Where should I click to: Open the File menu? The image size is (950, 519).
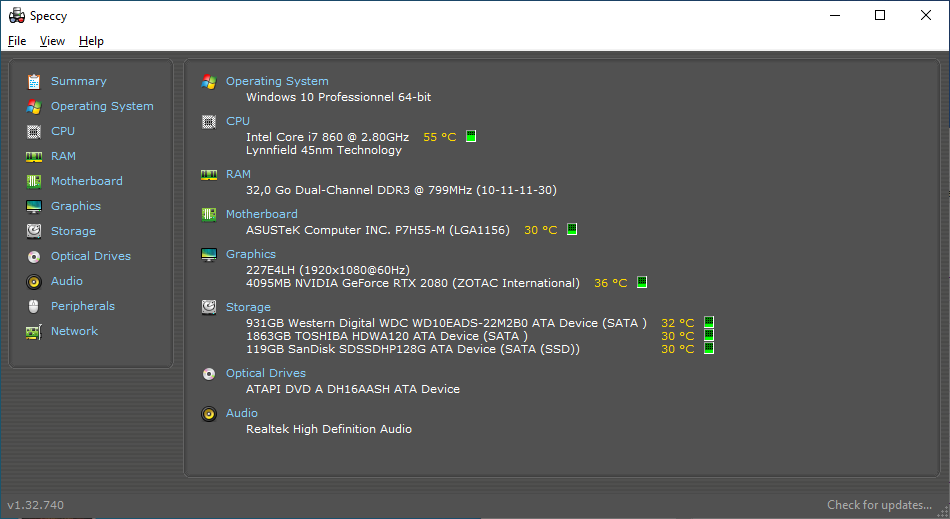[17, 41]
